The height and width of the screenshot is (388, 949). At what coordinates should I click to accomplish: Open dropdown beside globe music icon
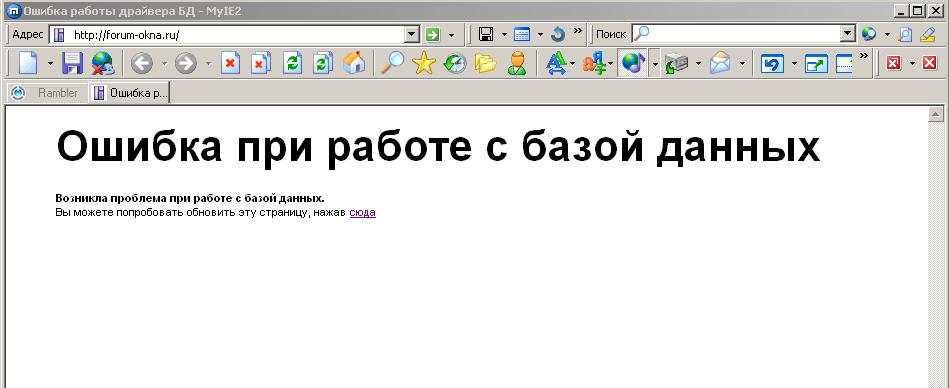pos(654,63)
